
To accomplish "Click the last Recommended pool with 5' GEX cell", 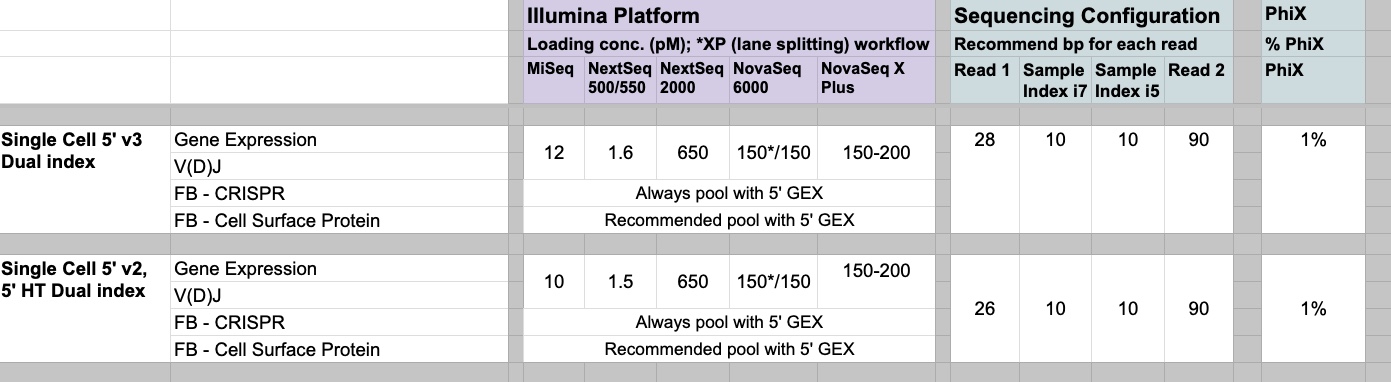I will 730,349.
